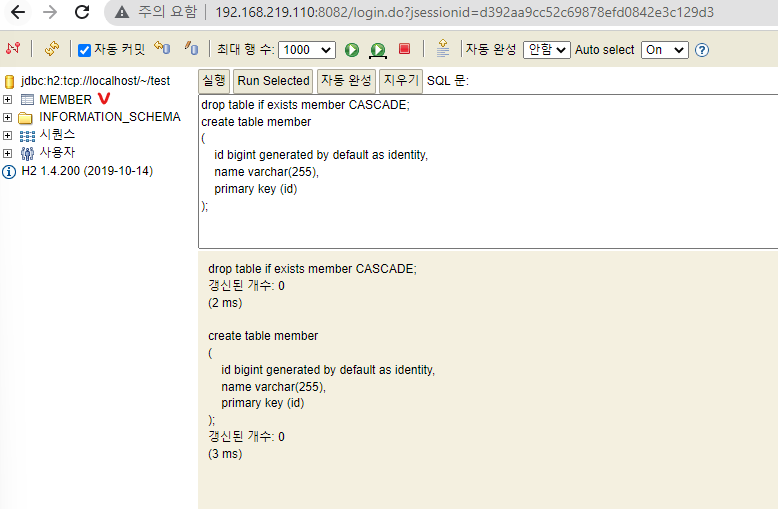Expand the MEMBER table node
Screen dimensions: 778x509
coord(7,99)
